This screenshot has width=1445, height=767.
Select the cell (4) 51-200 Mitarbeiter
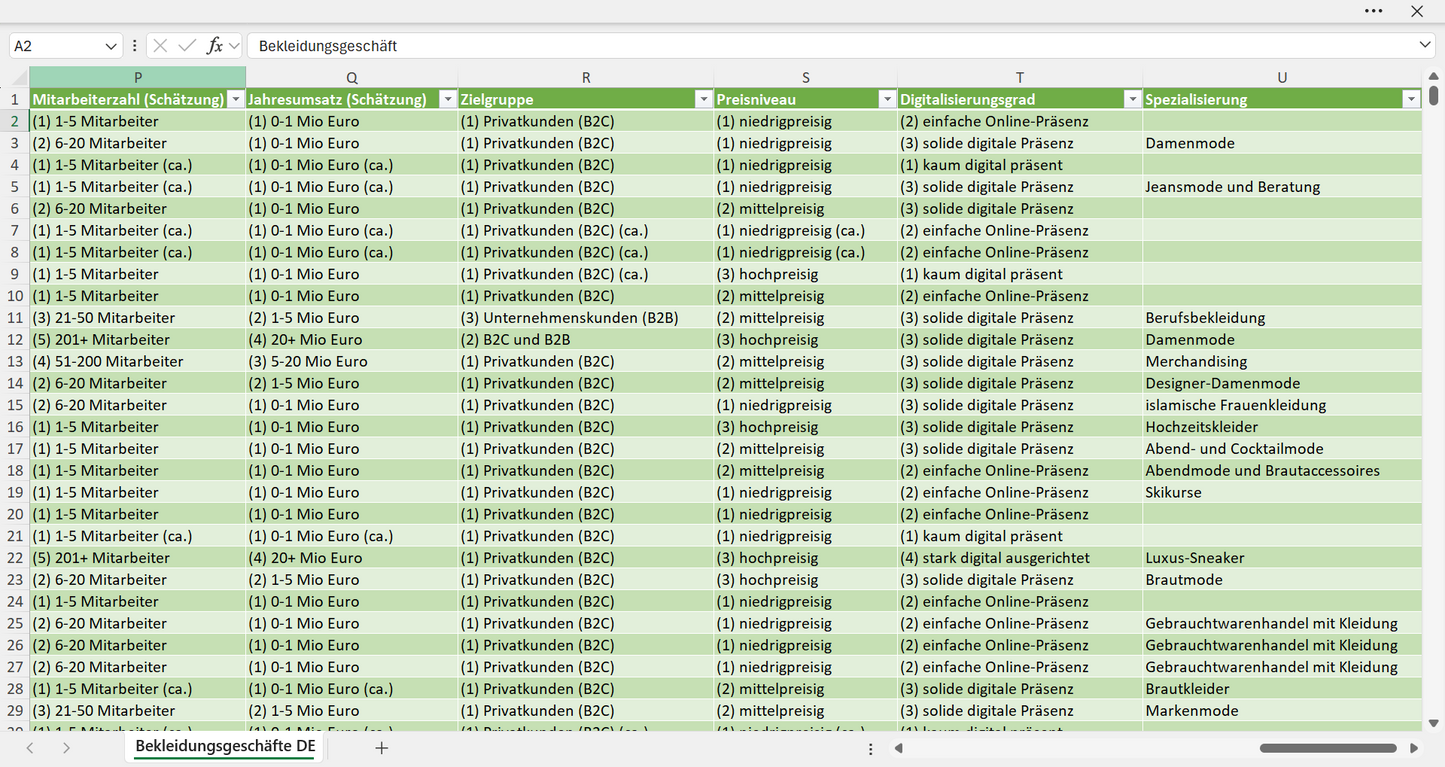pyautogui.click(x=138, y=362)
